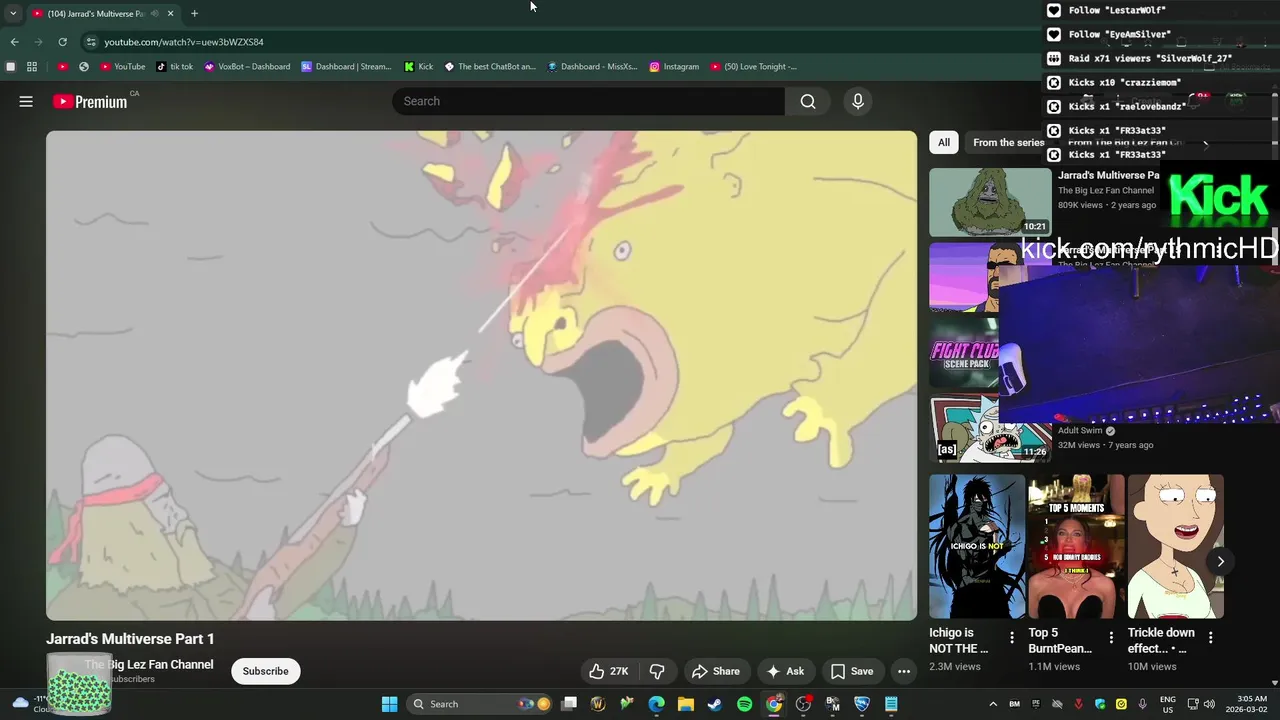The height and width of the screenshot is (720, 1280).
Task: Click the Windows taskbar Search box
Action: (480, 704)
